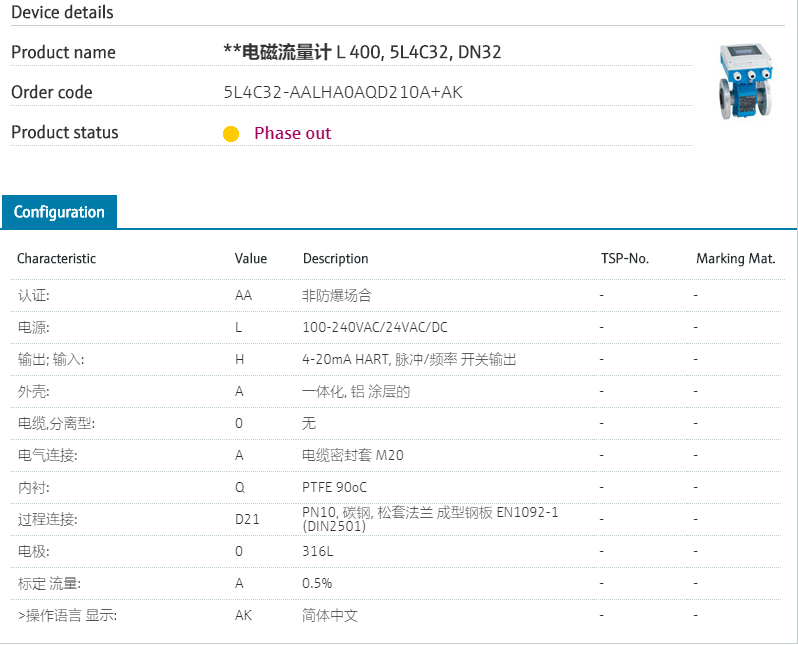Click the Device details heading
This screenshot has height=645, width=798.
coord(62,12)
